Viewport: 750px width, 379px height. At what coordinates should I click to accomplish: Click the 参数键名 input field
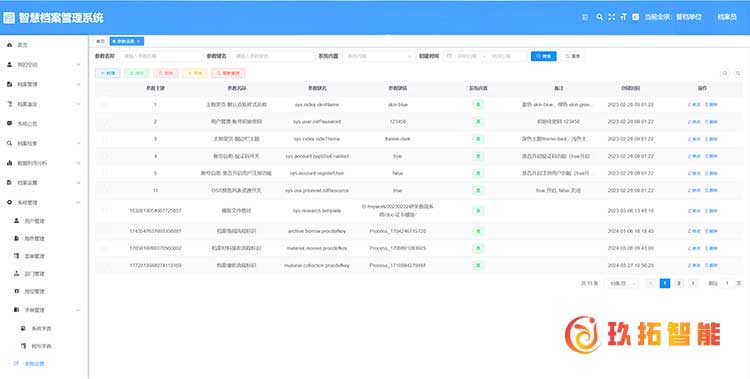click(x=273, y=56)
